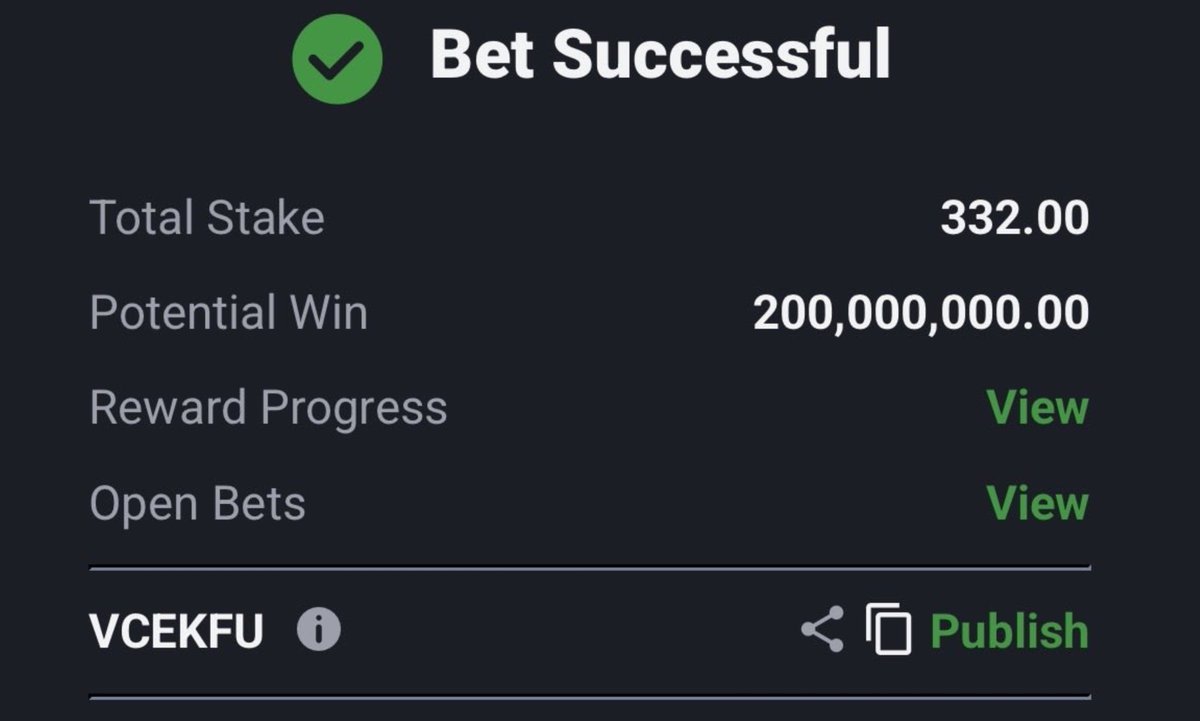This screenshot has height=721, width=1200.
Task: Tap the share icon for booking code
Action: (822, 630)
